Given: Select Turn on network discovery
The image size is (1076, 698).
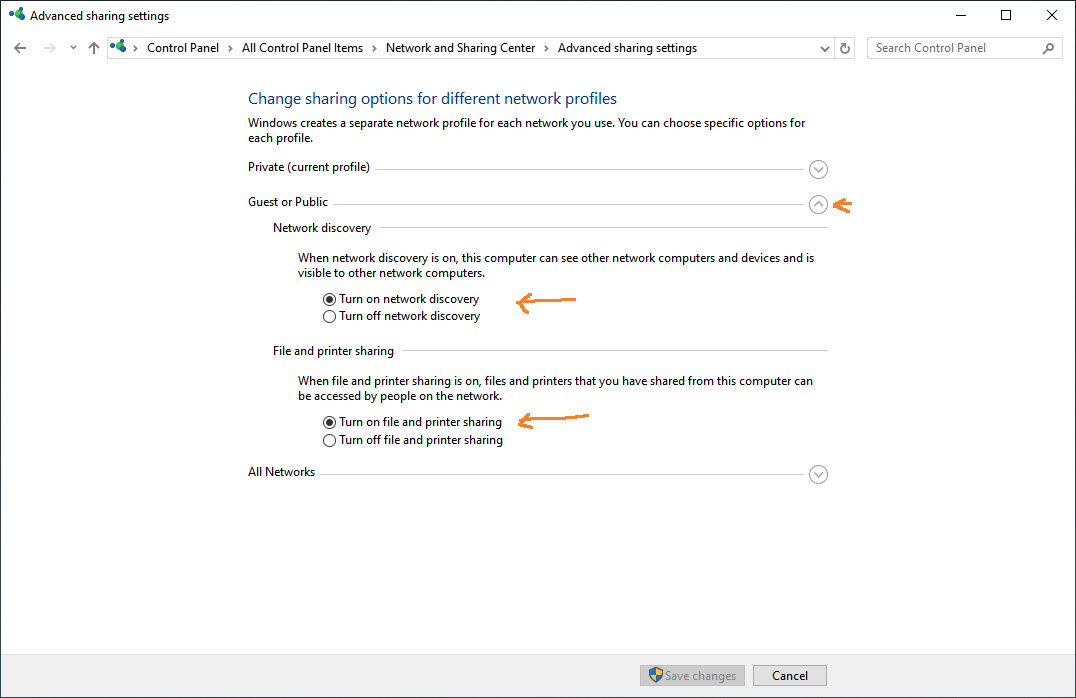Looking at the screenshot, I should tap(401, 299).
